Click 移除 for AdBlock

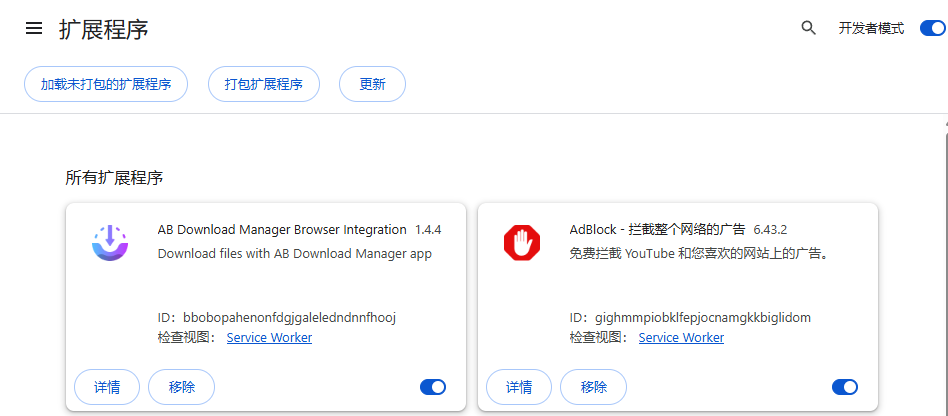594,387
